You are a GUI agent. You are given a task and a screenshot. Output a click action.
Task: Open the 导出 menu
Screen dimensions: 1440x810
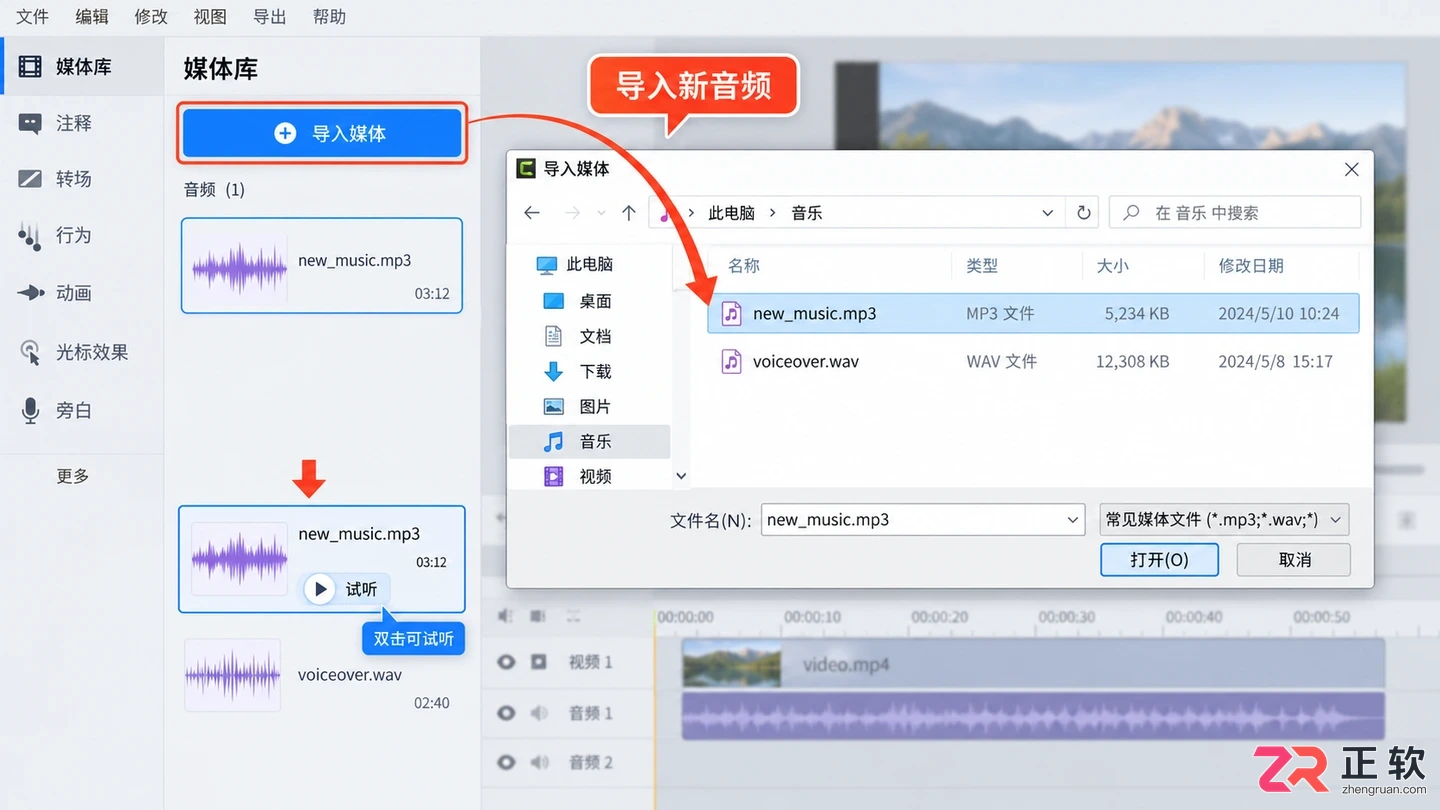tap(269, 17)
